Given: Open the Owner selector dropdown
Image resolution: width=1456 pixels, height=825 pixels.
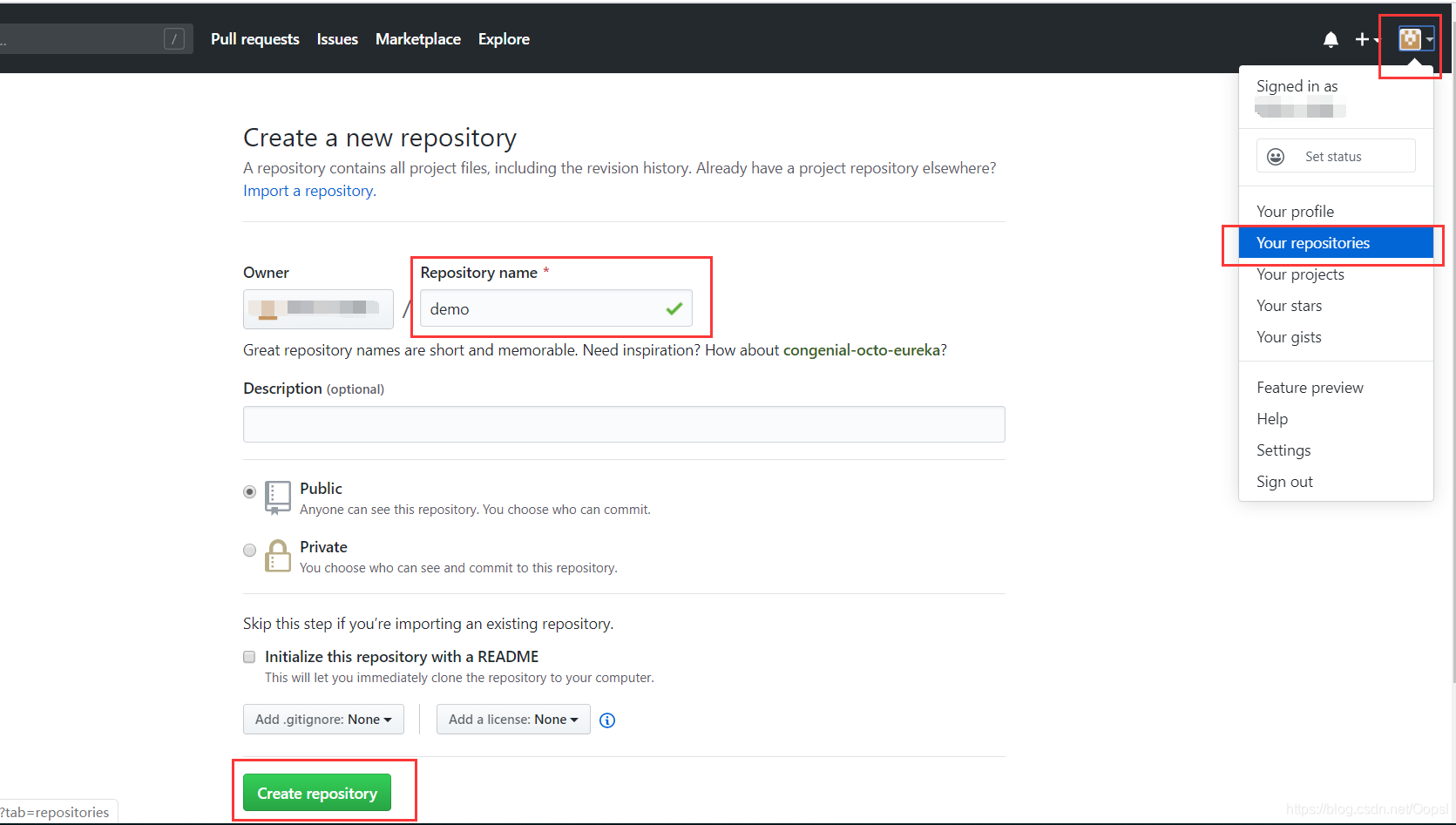Looking at the screenshot, I should tap(318, 309).
